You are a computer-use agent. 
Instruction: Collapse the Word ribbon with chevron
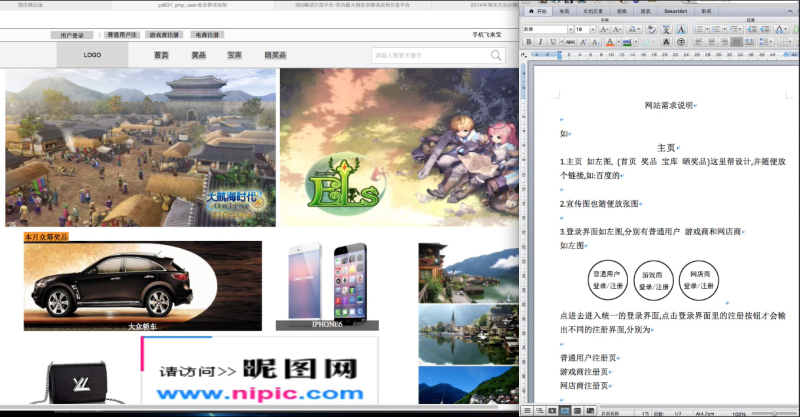point(790,11)
